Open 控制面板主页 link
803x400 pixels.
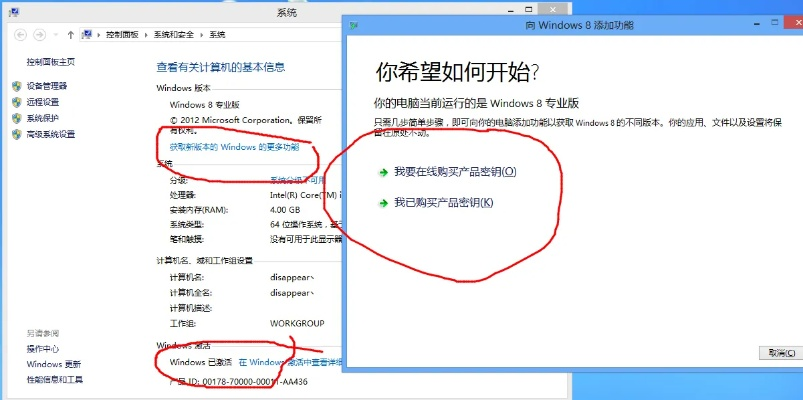pyautogui.click(x=51, y=62)
